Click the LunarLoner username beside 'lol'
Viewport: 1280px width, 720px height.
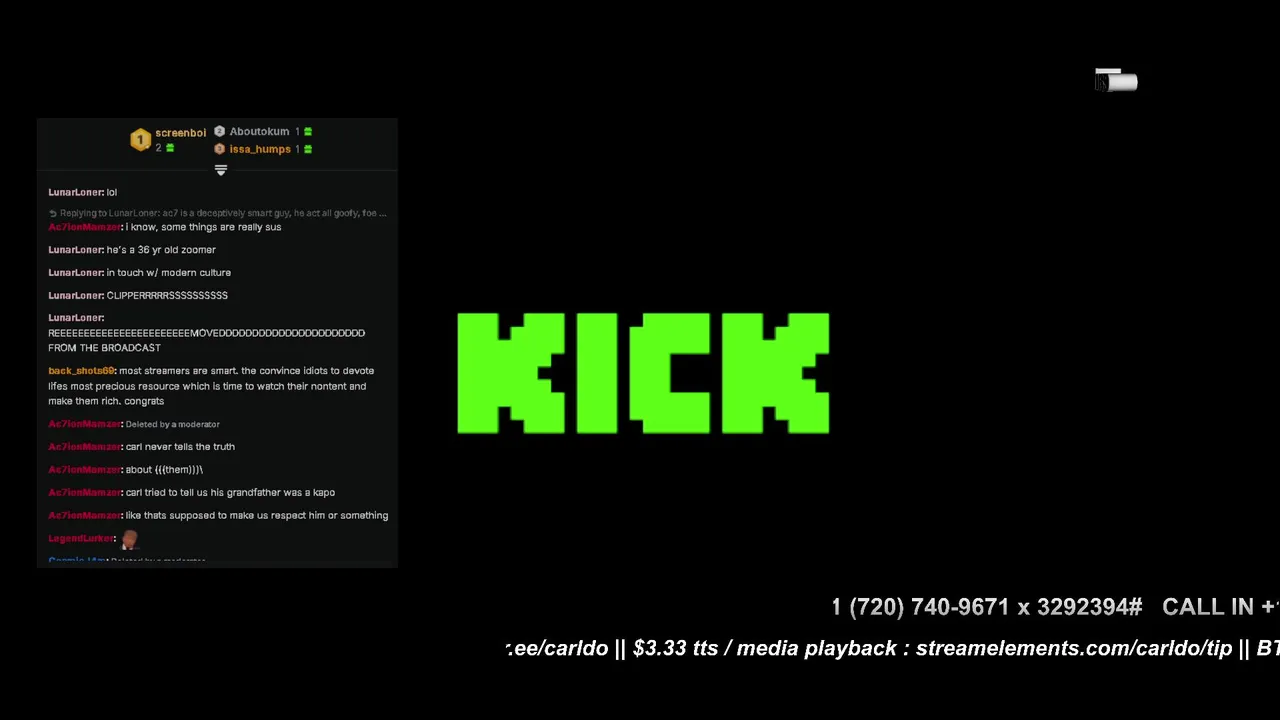click(x=76, y=192)
